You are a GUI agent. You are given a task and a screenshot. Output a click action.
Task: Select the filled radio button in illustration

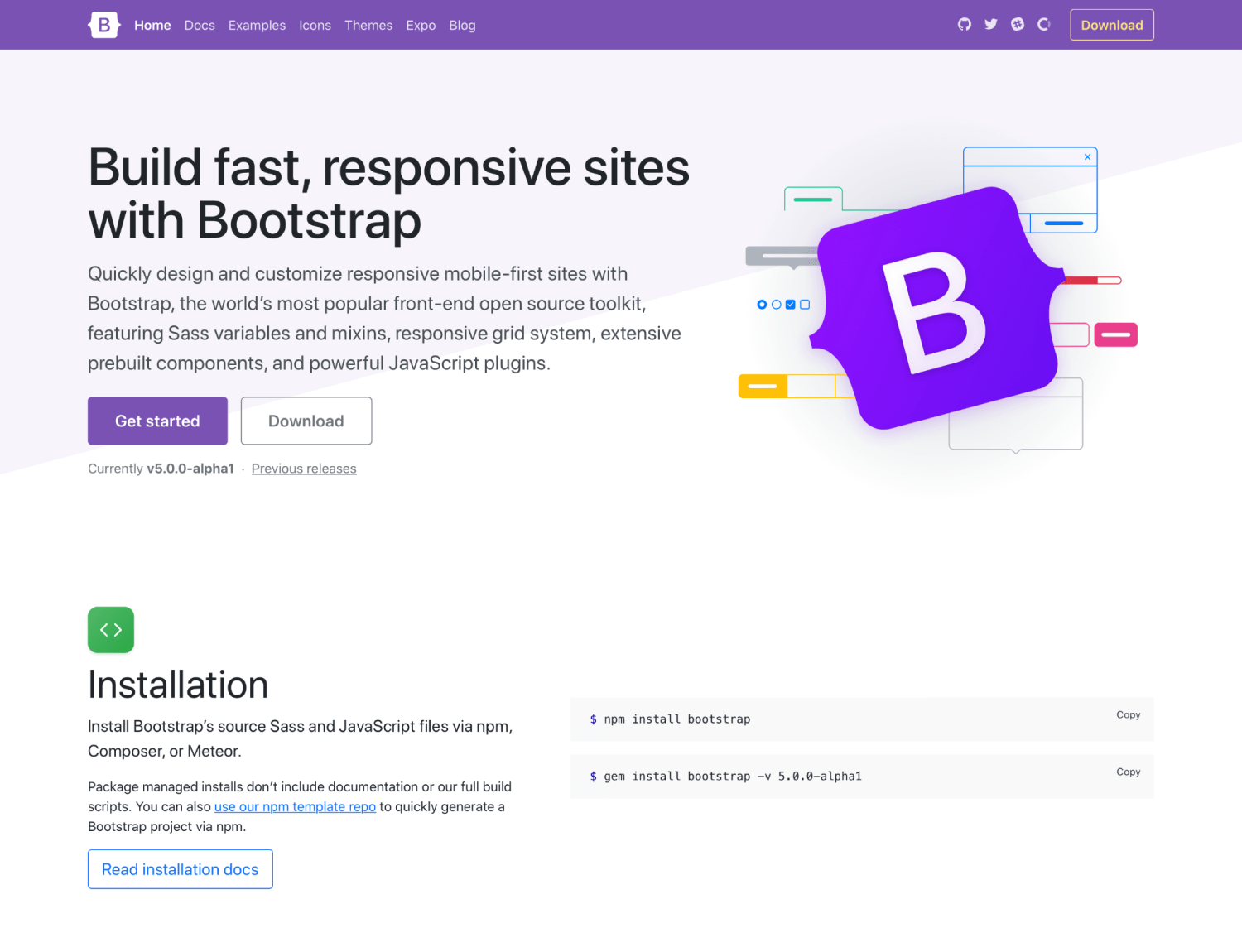tap(762, 304)
